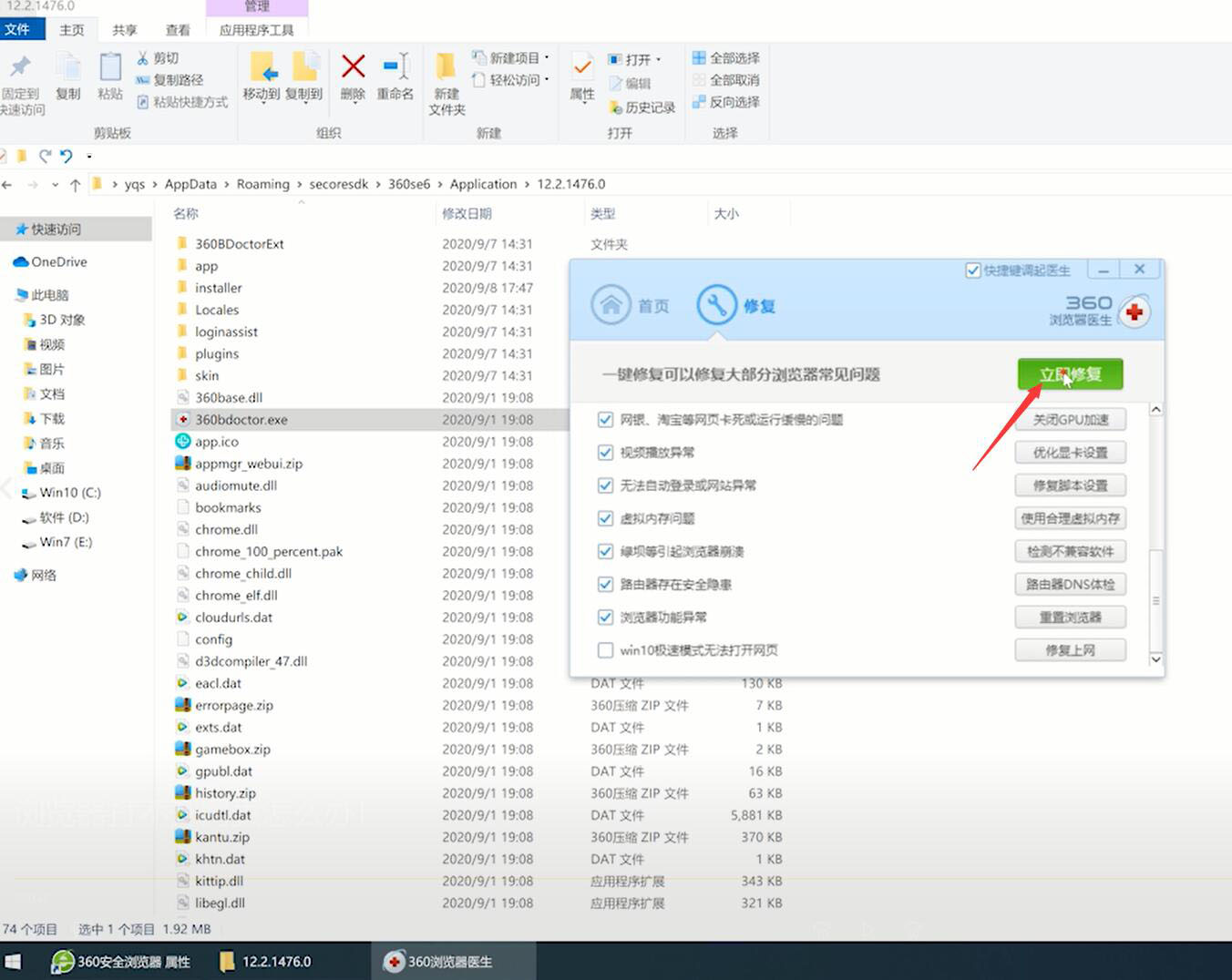Click the green Repair Now (立即修复) button

(1070, 374)
